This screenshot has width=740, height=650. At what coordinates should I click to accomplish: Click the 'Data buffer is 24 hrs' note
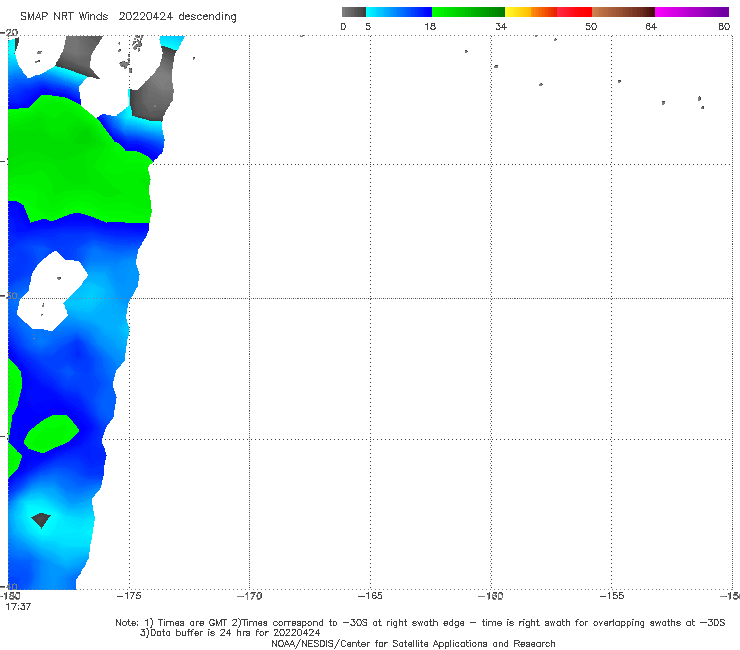tap(230, 633)
